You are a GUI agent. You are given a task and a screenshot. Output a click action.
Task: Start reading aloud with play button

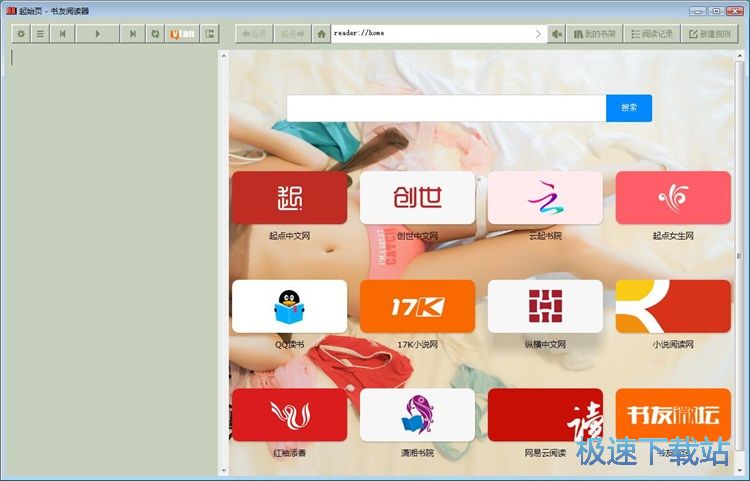98,34
